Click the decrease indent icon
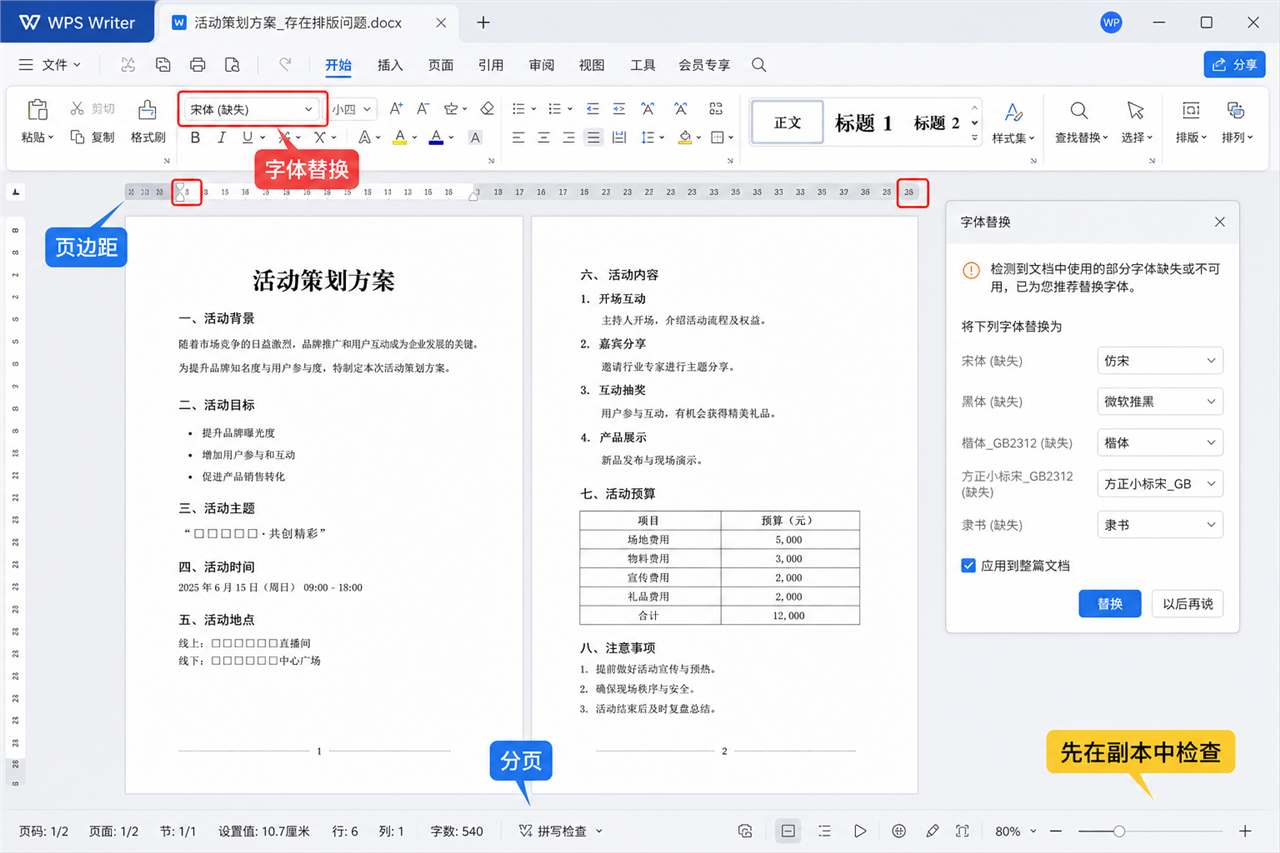Viewport: 1280px width, 853px height. click(593, 109)
